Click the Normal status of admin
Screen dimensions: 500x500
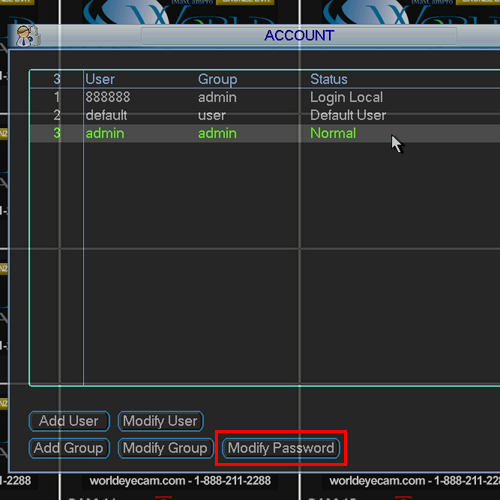coord(333,133)
